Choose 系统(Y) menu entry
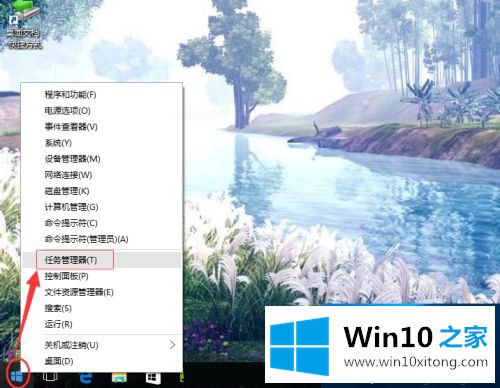Viewport: 500px width, 388px height. point(102,143)
